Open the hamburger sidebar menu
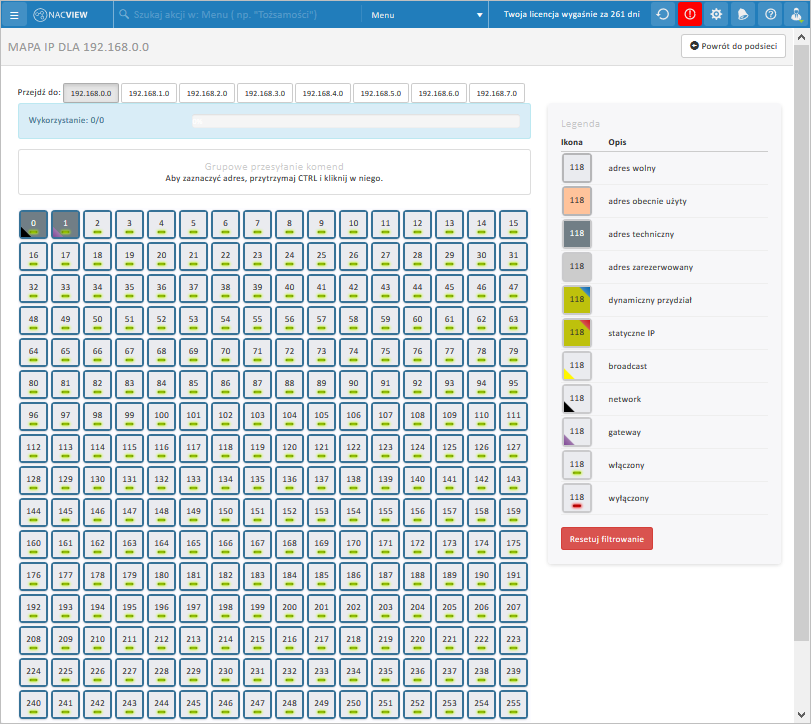The height and width of the screenshot is (724, 811). (14, 15)
